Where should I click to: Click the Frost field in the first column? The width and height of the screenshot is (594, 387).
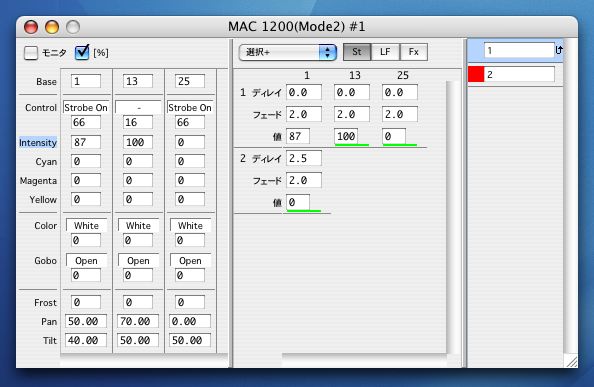86,302
